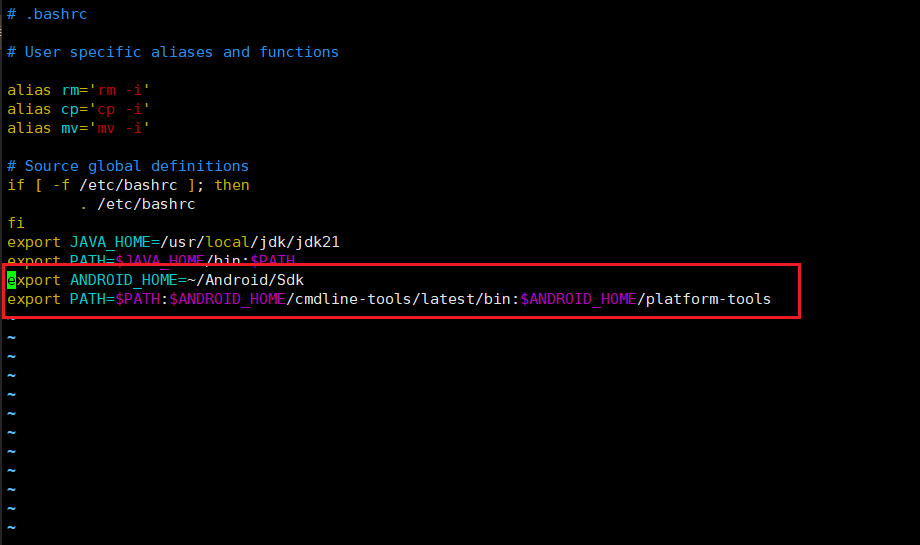
Task: Click the '~/Android/Sdk' path value
Action: 245,280
